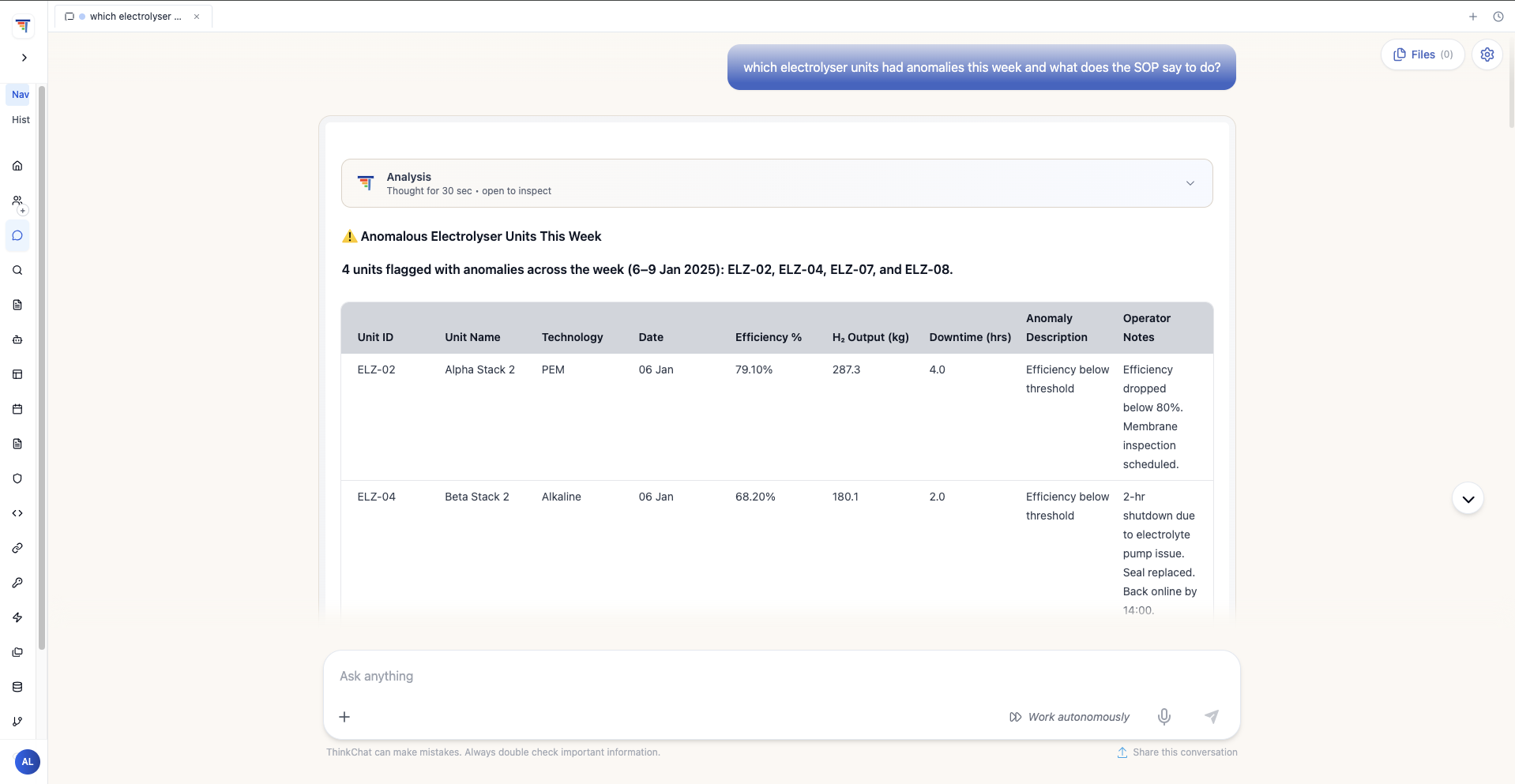
Task: Open the second document icon below calendar
Action: click(x=17, y=444)
